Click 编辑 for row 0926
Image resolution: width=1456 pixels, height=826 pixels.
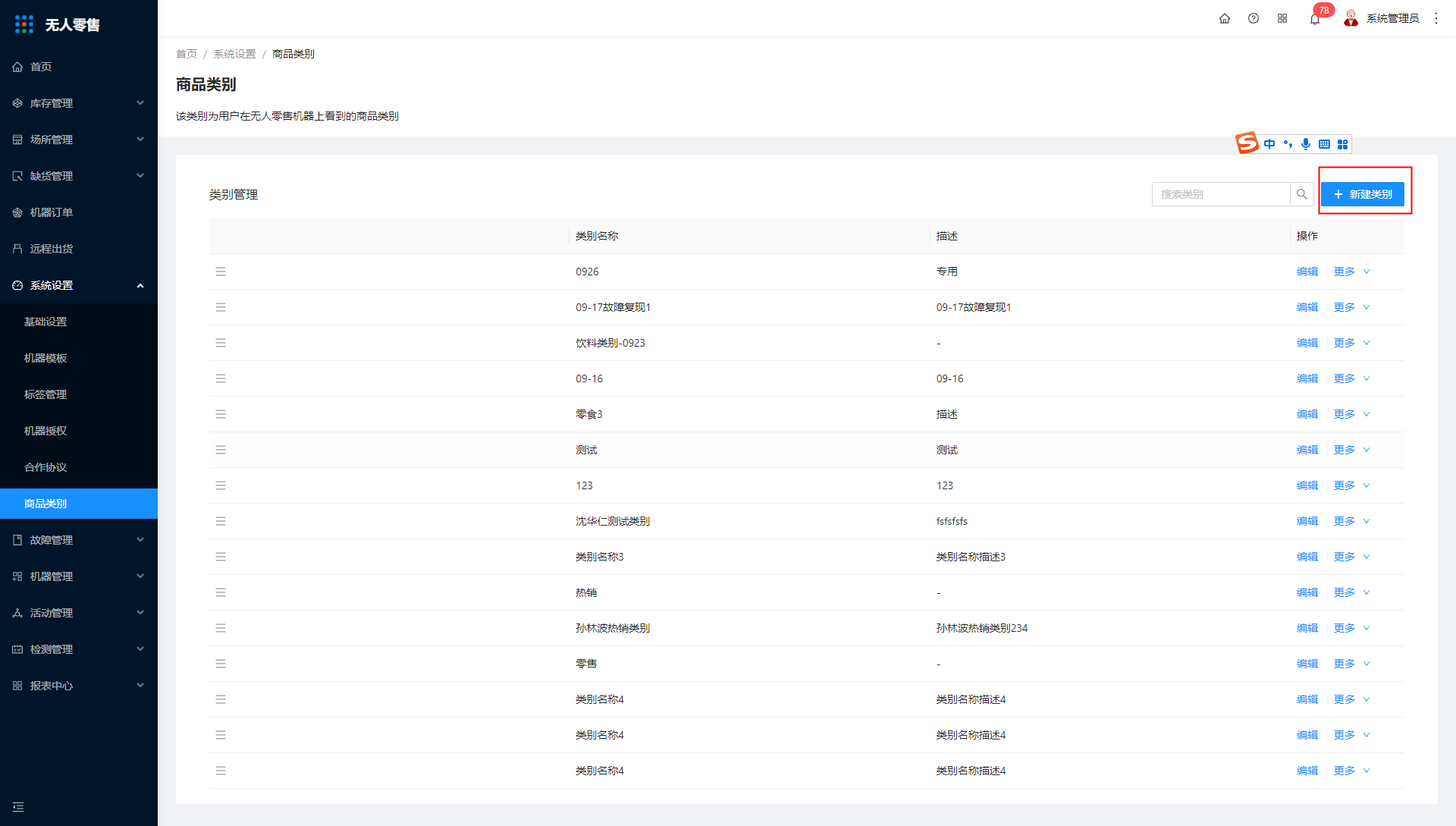1307,272
